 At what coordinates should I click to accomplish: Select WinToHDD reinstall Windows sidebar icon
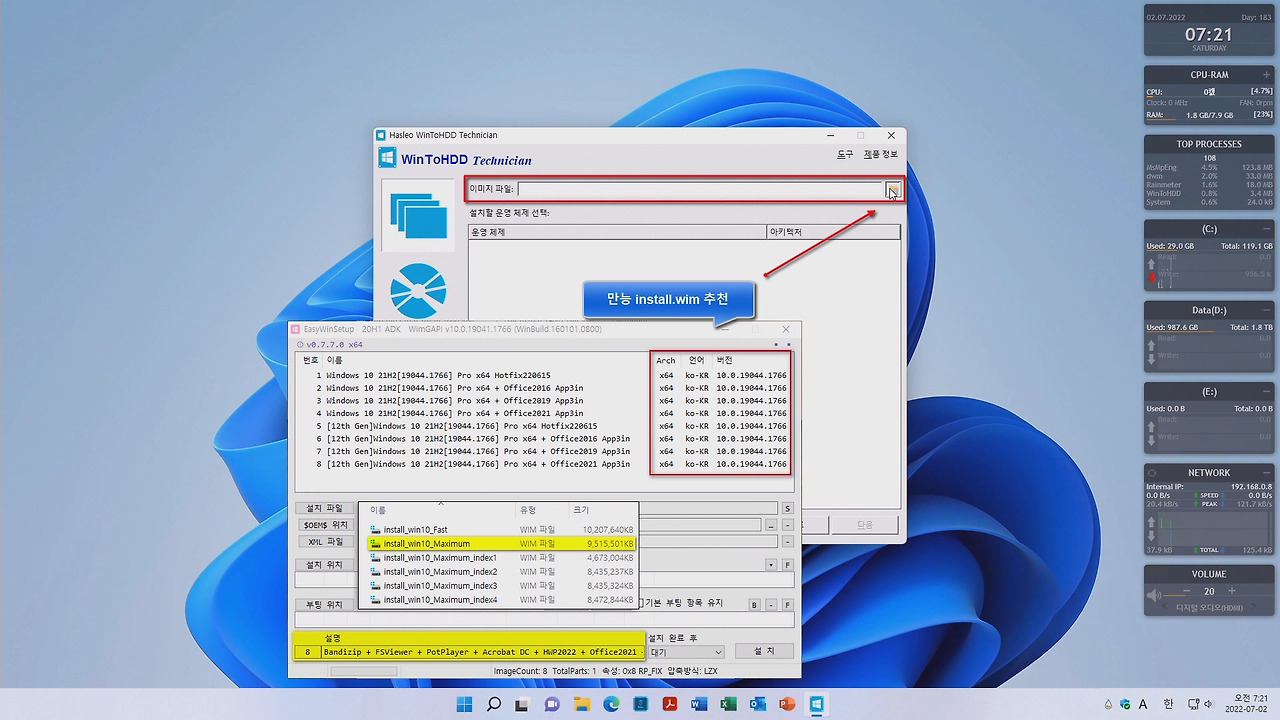coord(418,216)
